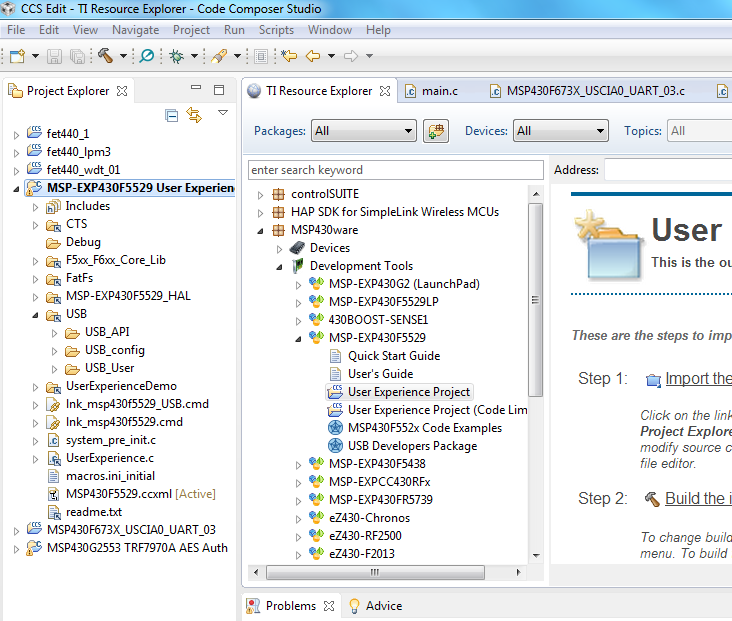Click the last edit location icon
This screenshot has width=732, height=621.
tap(289, 56)
